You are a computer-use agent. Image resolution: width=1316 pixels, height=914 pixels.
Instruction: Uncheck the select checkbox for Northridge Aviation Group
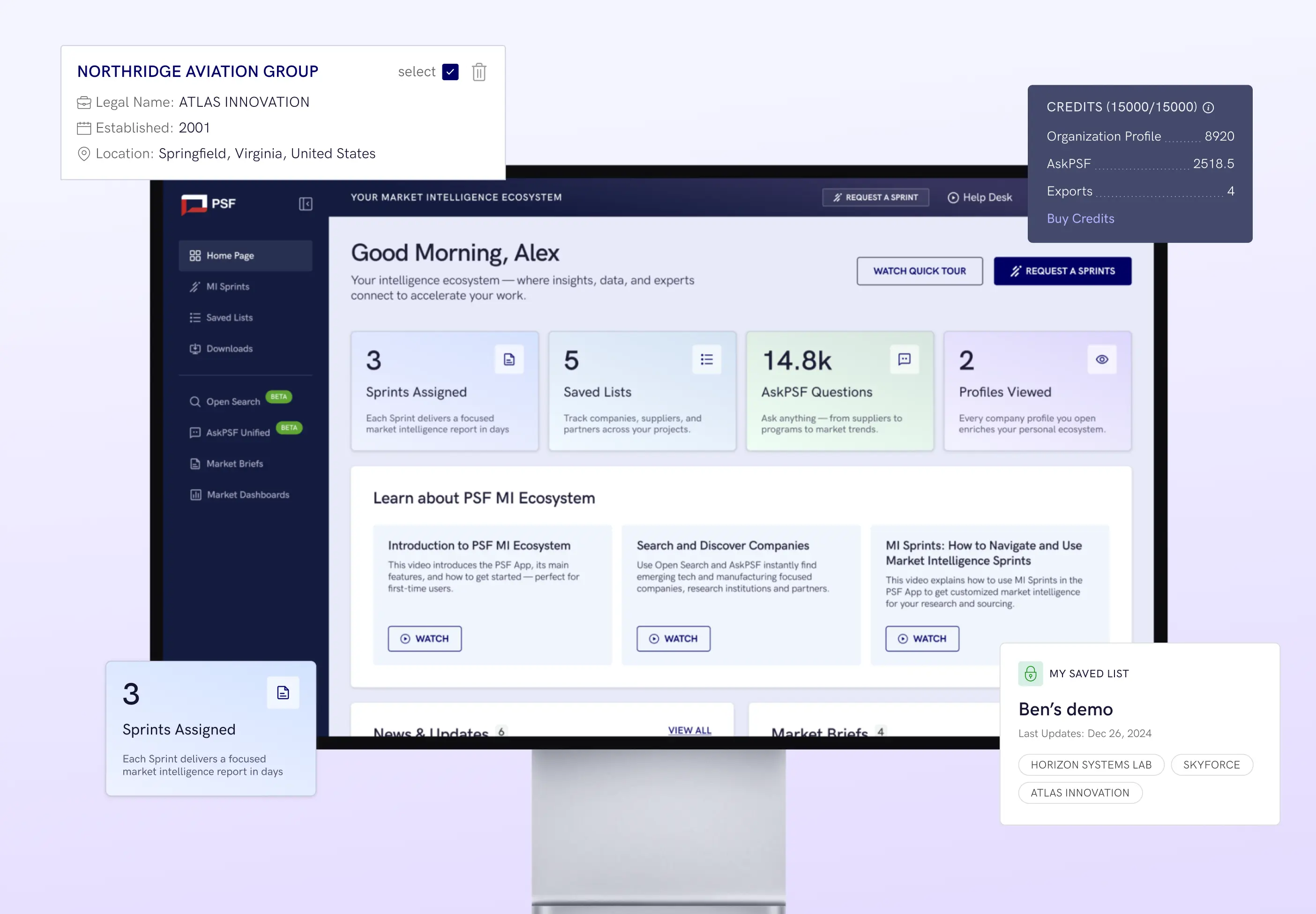pyautogui.click(x=450, y=72)
